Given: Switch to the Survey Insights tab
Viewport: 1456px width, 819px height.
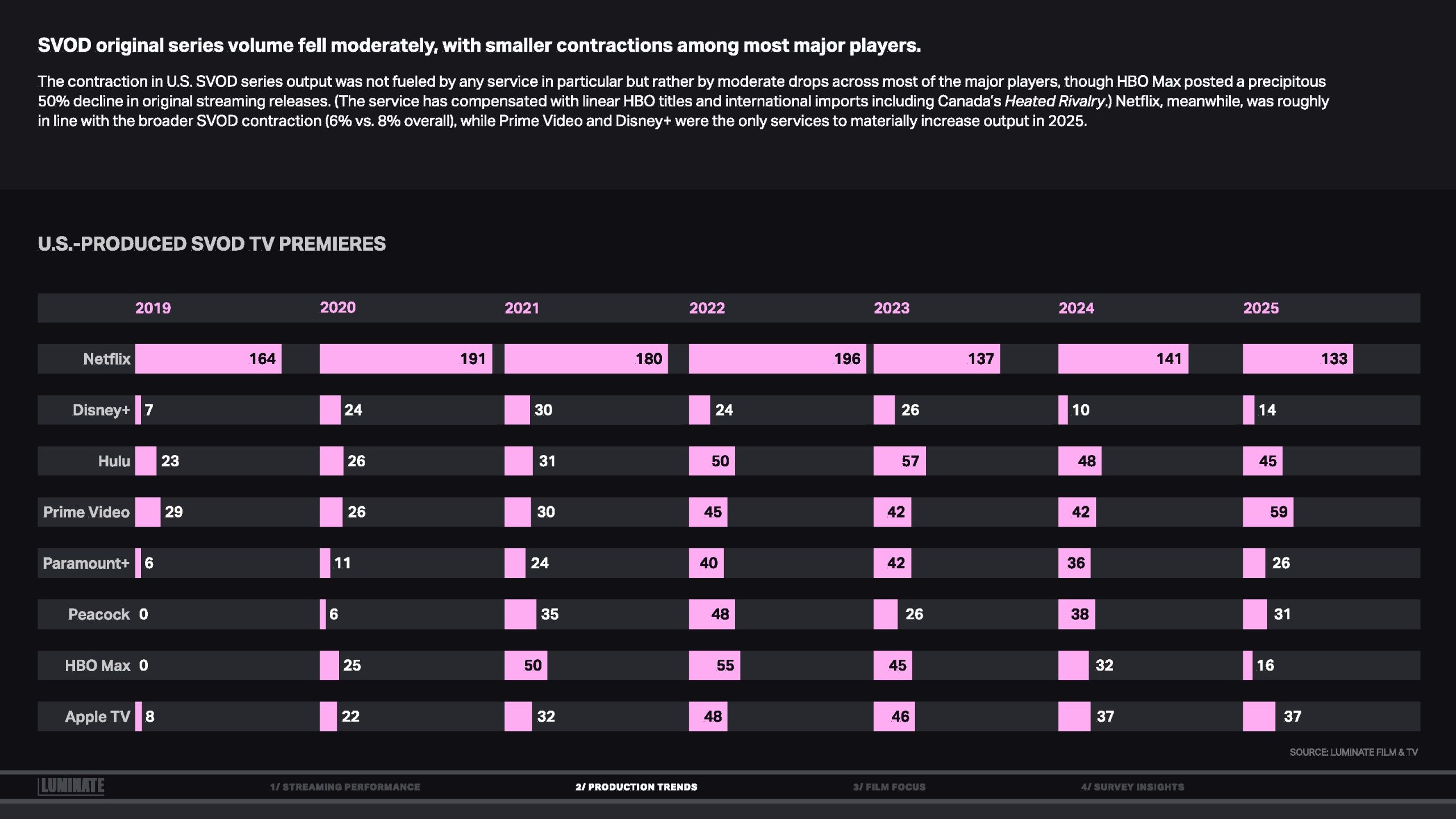Looking at the screenshot, I should pyautogui.click(x=1132, y=787).
